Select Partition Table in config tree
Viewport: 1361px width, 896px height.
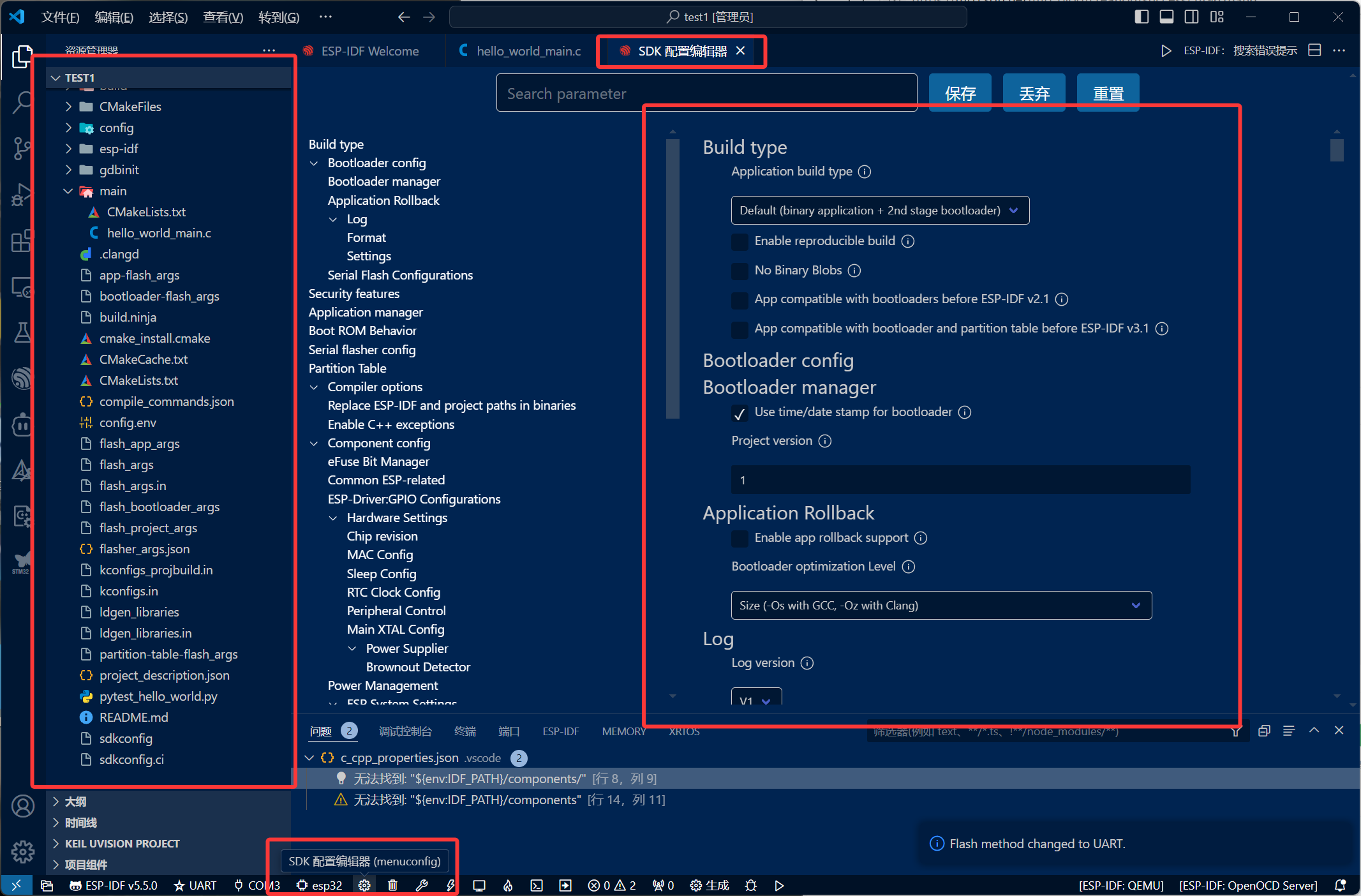point(347,368)
